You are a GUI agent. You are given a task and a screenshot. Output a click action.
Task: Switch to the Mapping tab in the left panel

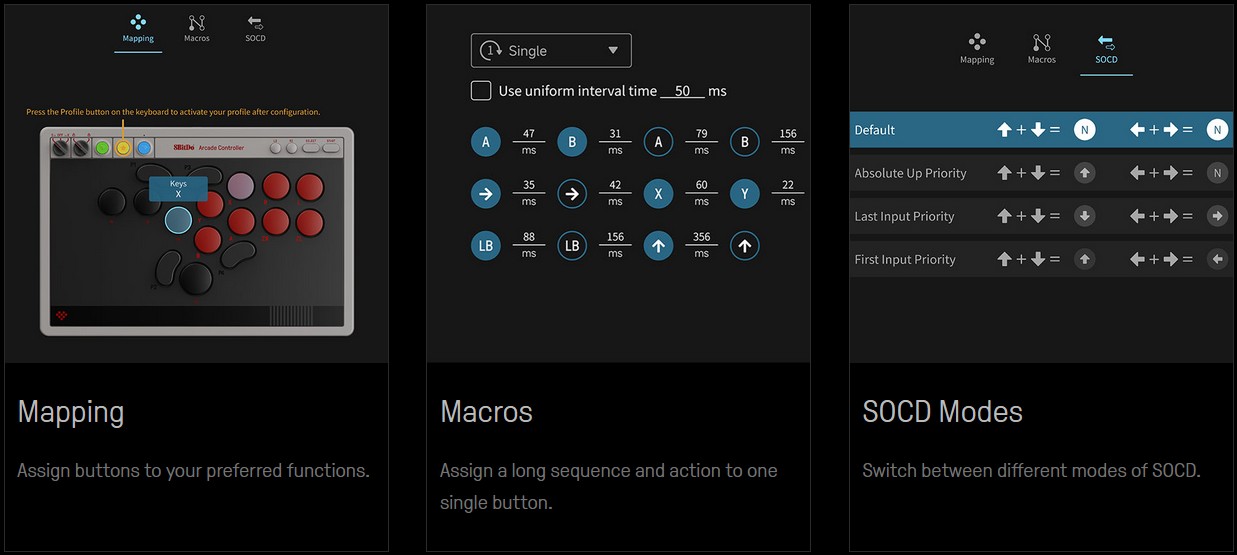point(138,27)
